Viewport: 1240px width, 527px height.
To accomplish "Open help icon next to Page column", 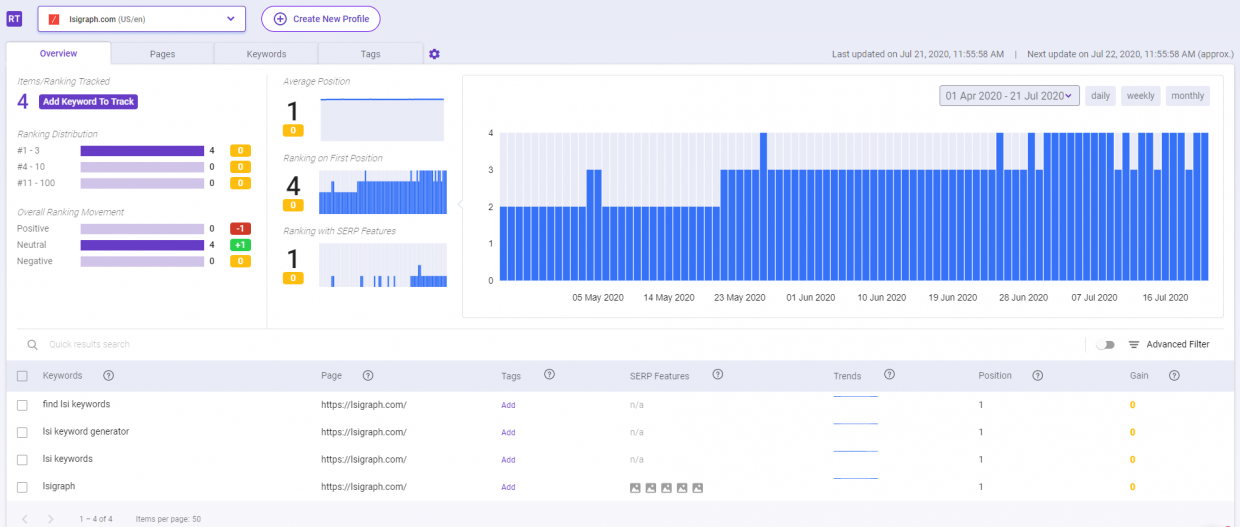I will click(368, 376).
